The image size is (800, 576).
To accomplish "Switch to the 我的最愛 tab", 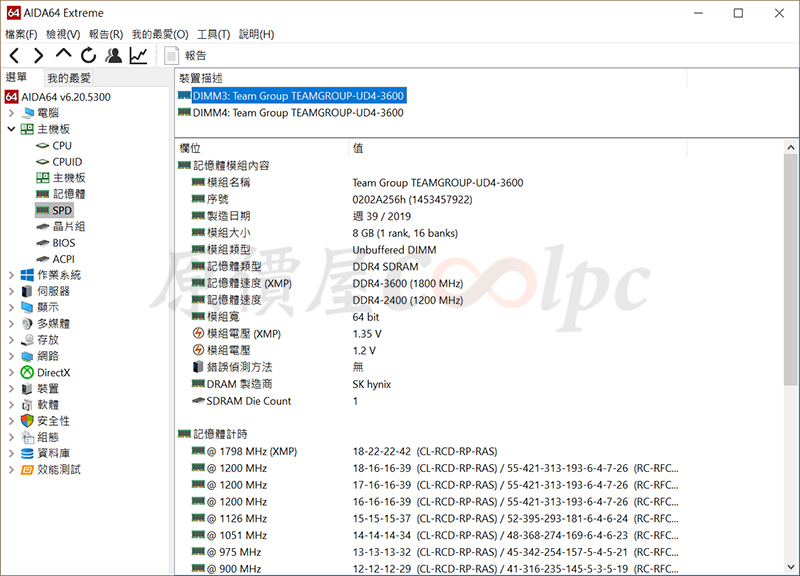I will click(x=69, y=78).
